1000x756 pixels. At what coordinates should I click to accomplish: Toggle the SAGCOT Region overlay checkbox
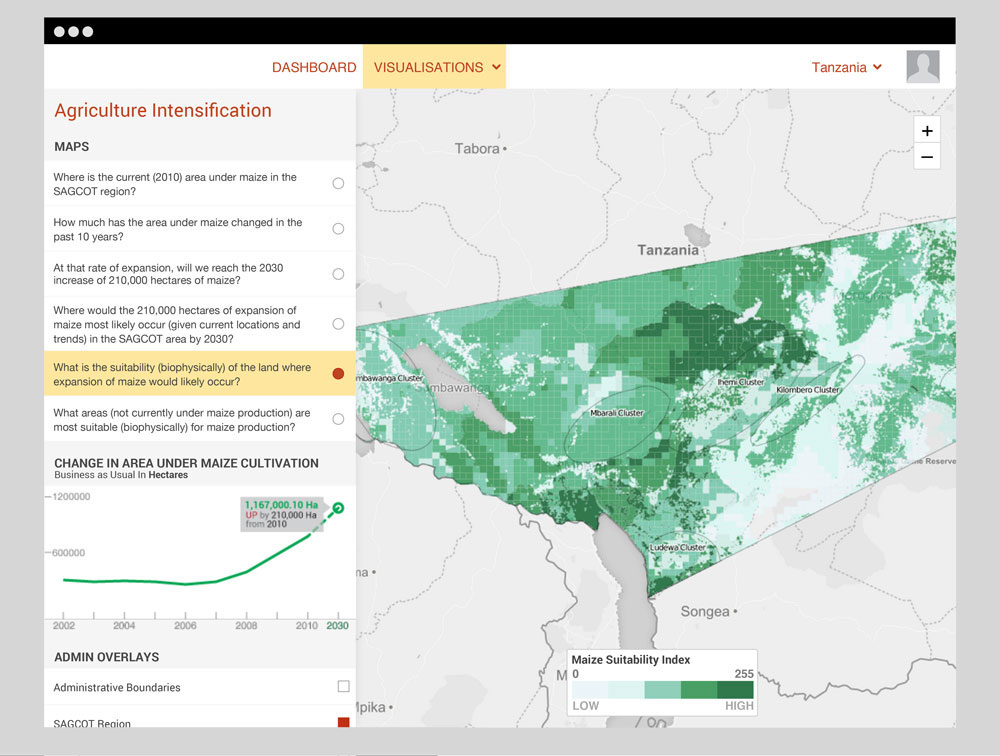[343, 722]
